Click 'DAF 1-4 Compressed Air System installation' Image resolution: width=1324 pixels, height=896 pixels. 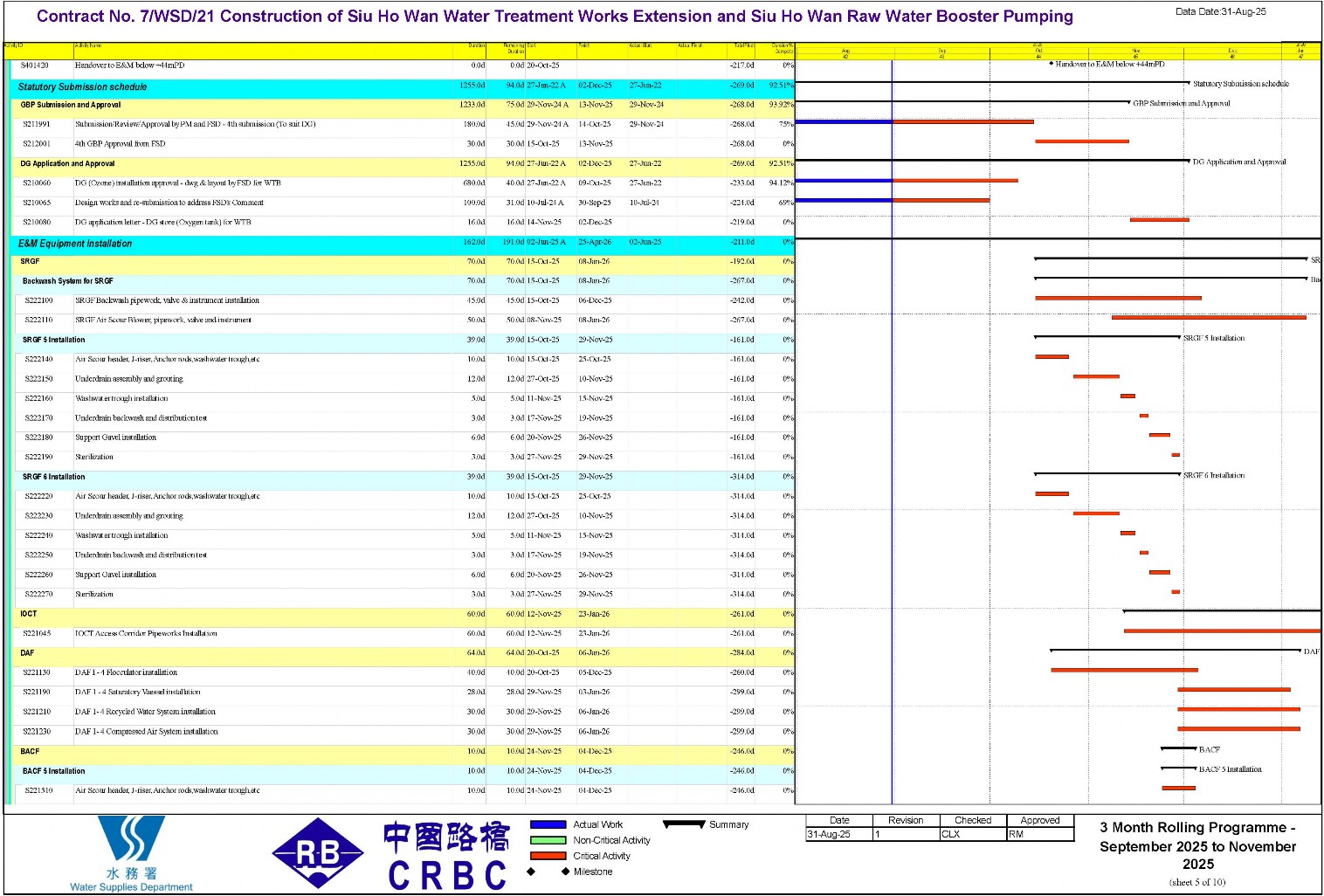pos(147,732)
